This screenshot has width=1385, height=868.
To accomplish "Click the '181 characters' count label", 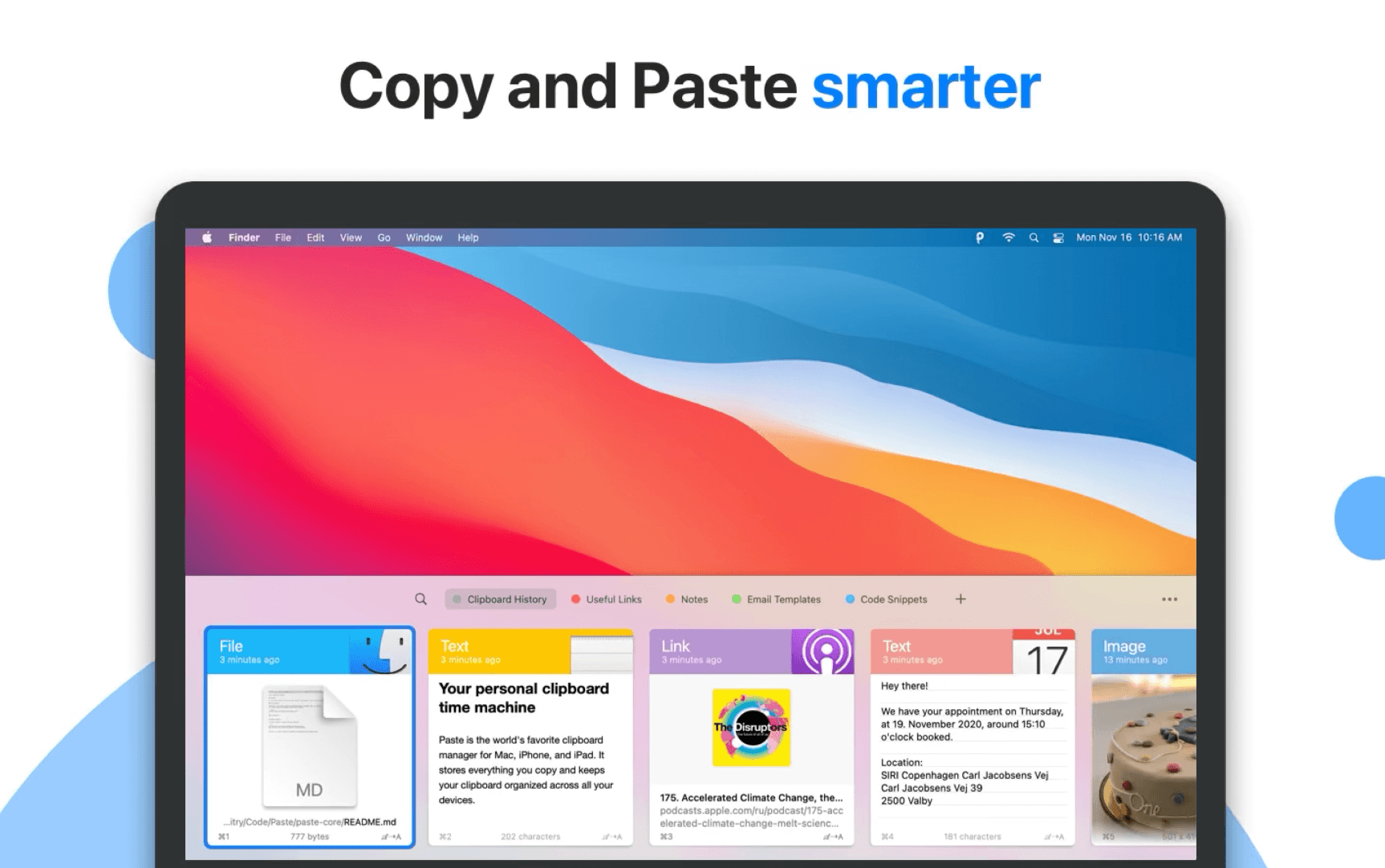I will (973, 837).
